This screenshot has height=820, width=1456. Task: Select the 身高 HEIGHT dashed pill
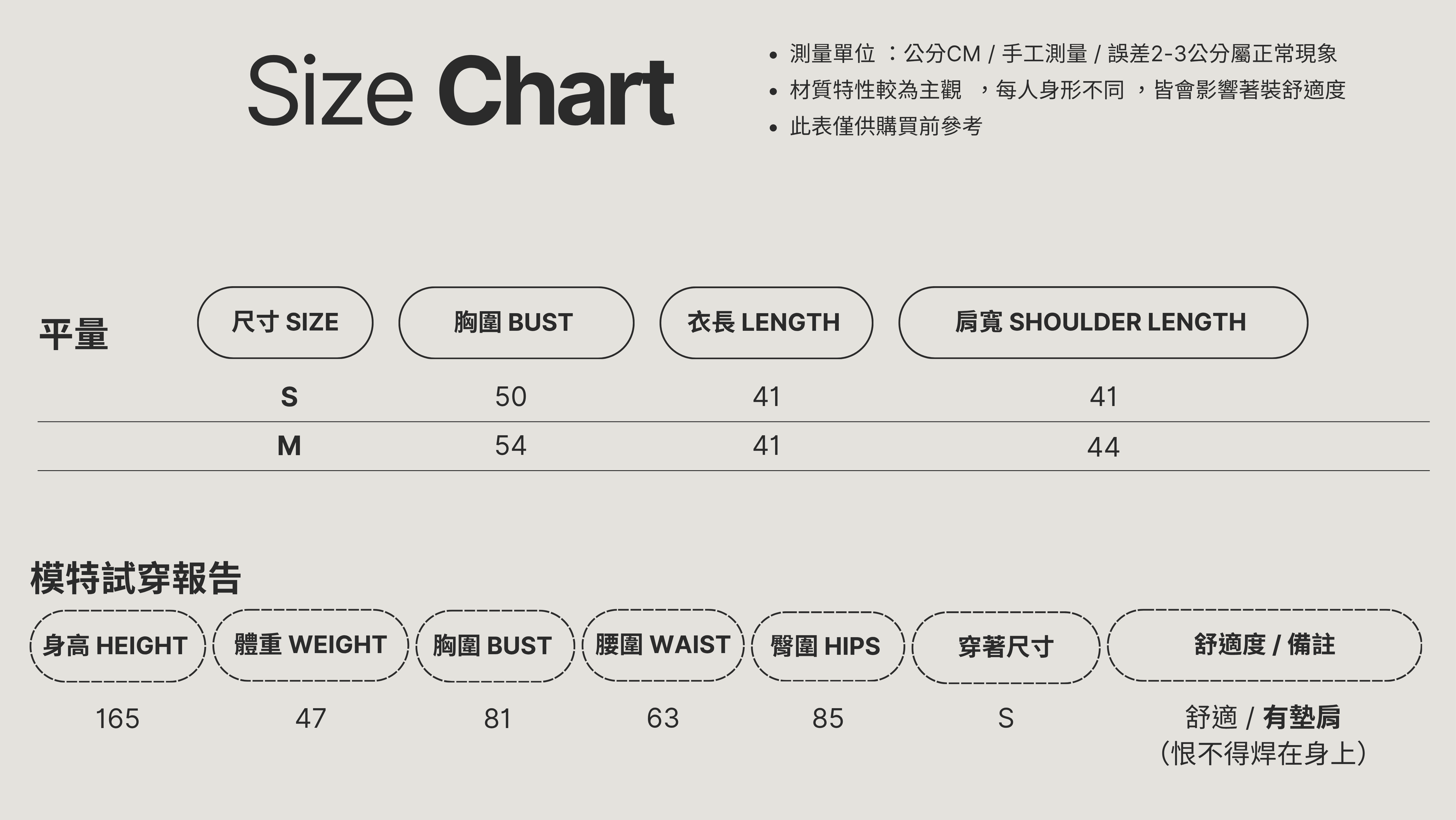click(118, 646)
